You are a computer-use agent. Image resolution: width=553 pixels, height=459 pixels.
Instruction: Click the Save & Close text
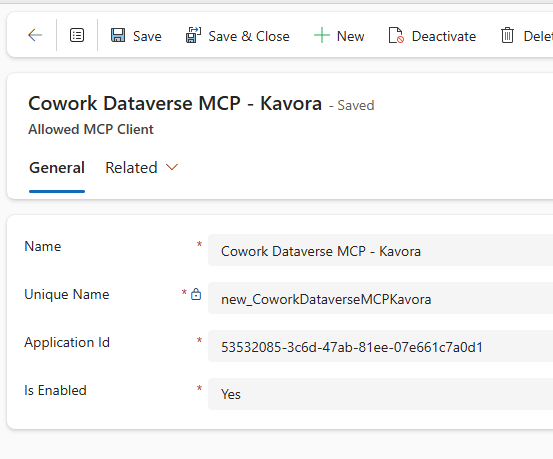[x=249, y=36]
